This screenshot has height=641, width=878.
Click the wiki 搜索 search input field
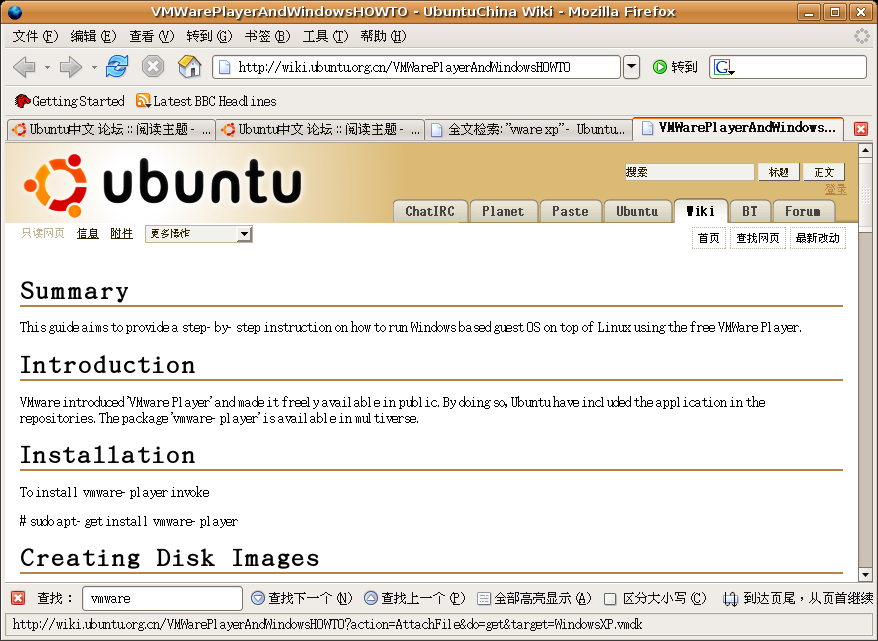pyautogui.click(x=689, y=172)
